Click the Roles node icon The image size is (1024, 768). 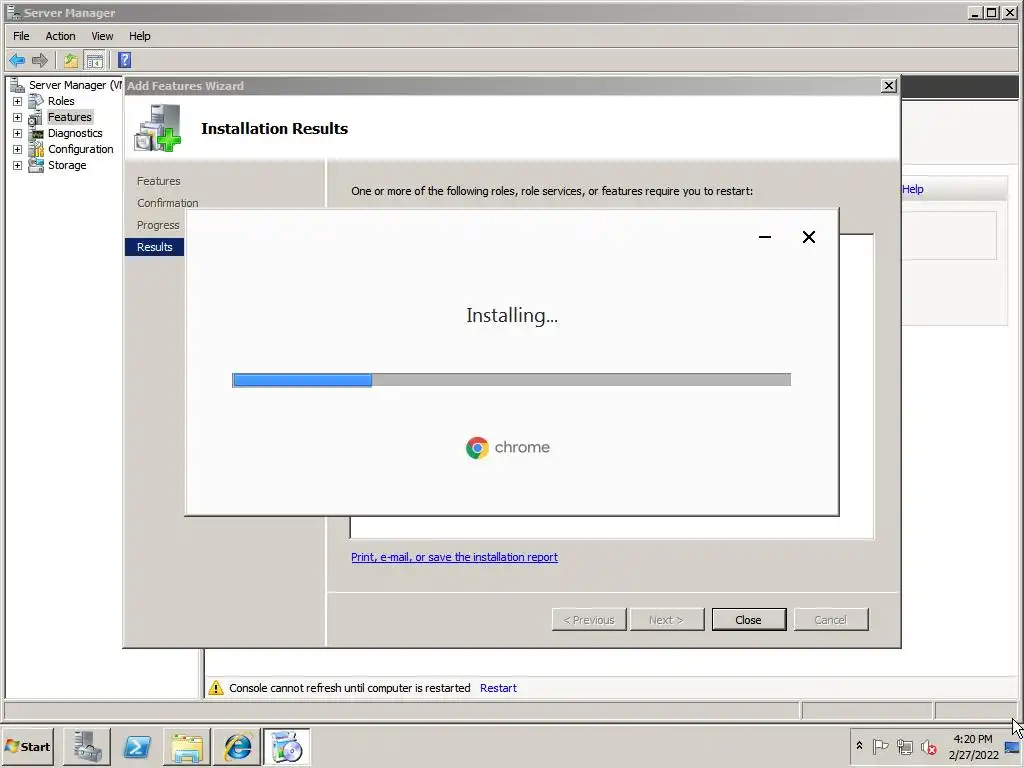point(36,101)
